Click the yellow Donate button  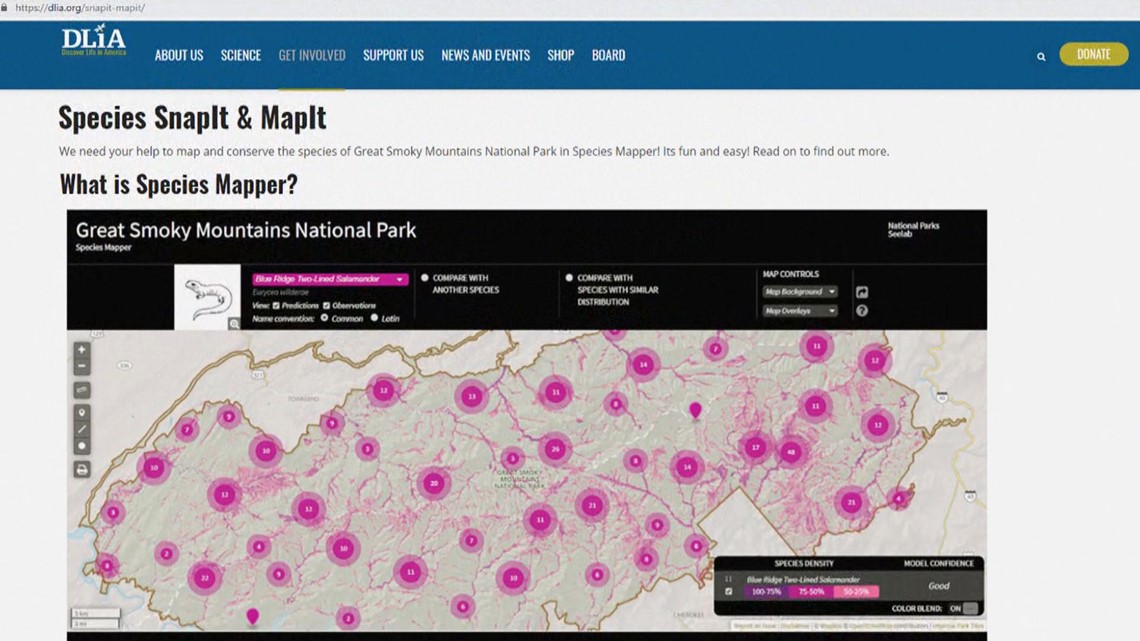(1093, 54)
